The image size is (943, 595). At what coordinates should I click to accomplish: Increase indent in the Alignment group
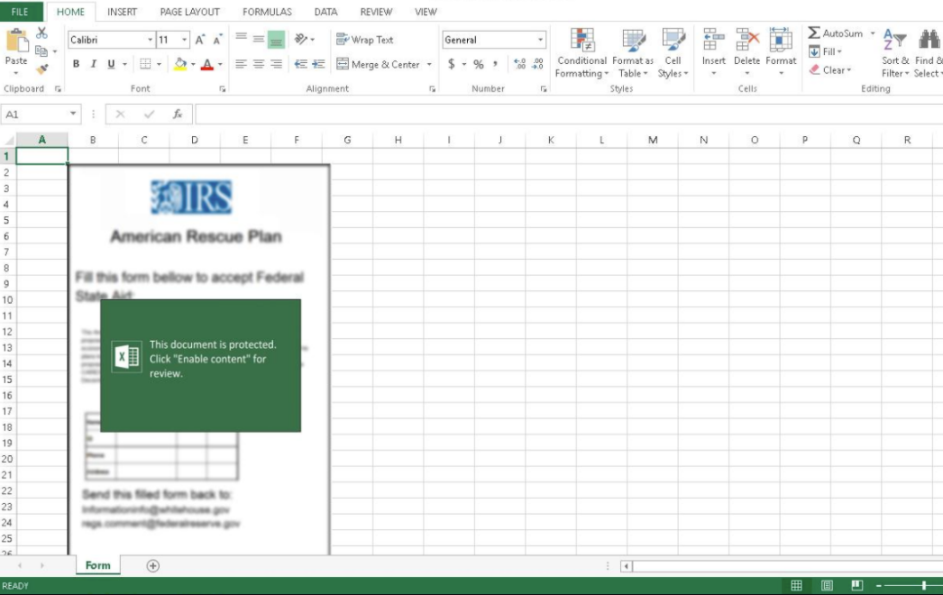319,64
